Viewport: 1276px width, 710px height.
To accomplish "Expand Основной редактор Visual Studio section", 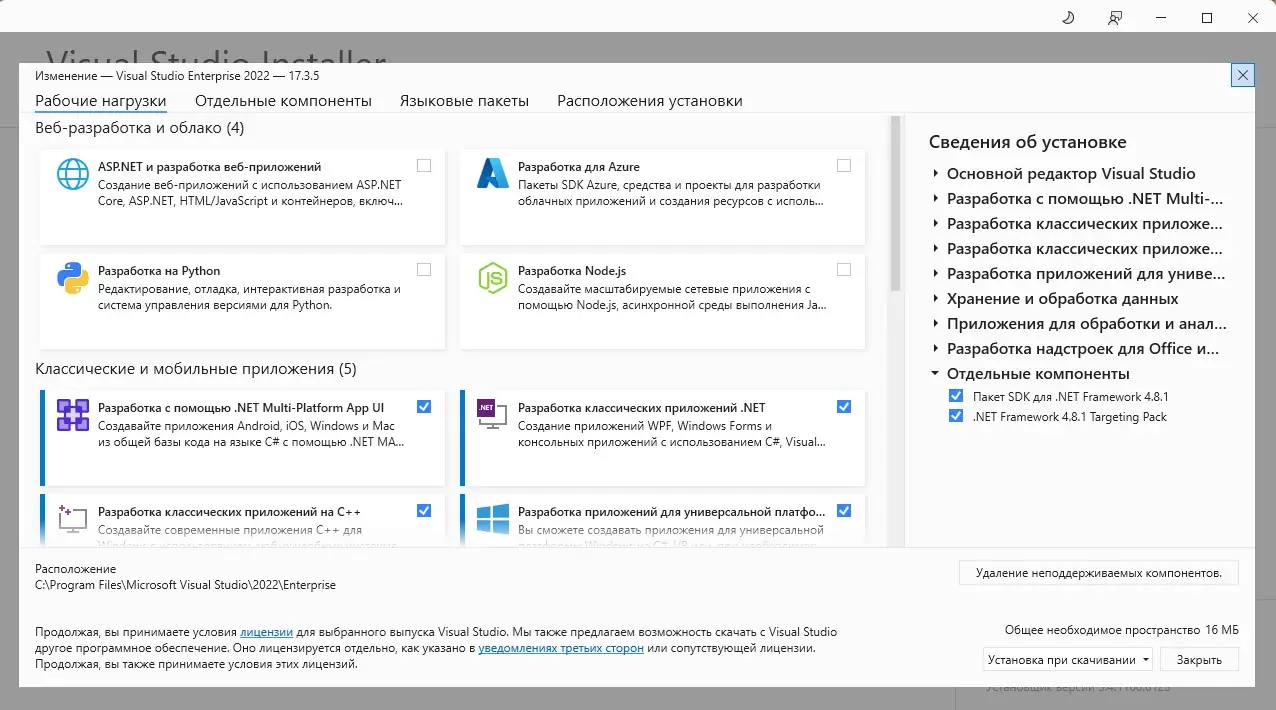I will [935, 174].
